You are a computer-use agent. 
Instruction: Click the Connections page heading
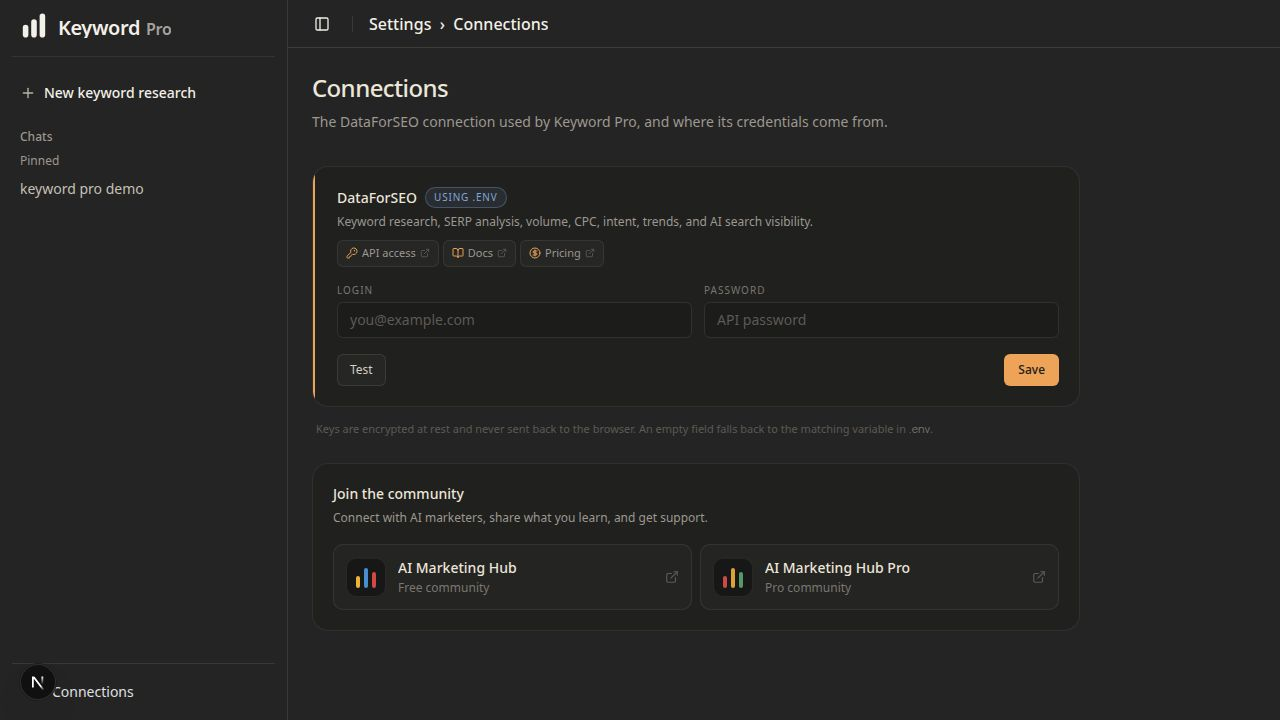click(380, 88)
